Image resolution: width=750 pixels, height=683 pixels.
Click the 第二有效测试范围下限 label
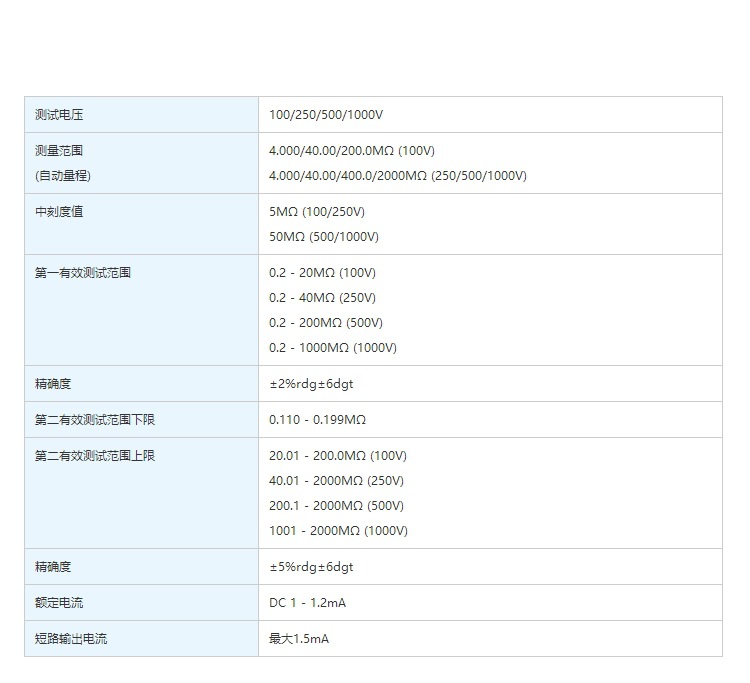pos(95,419)
